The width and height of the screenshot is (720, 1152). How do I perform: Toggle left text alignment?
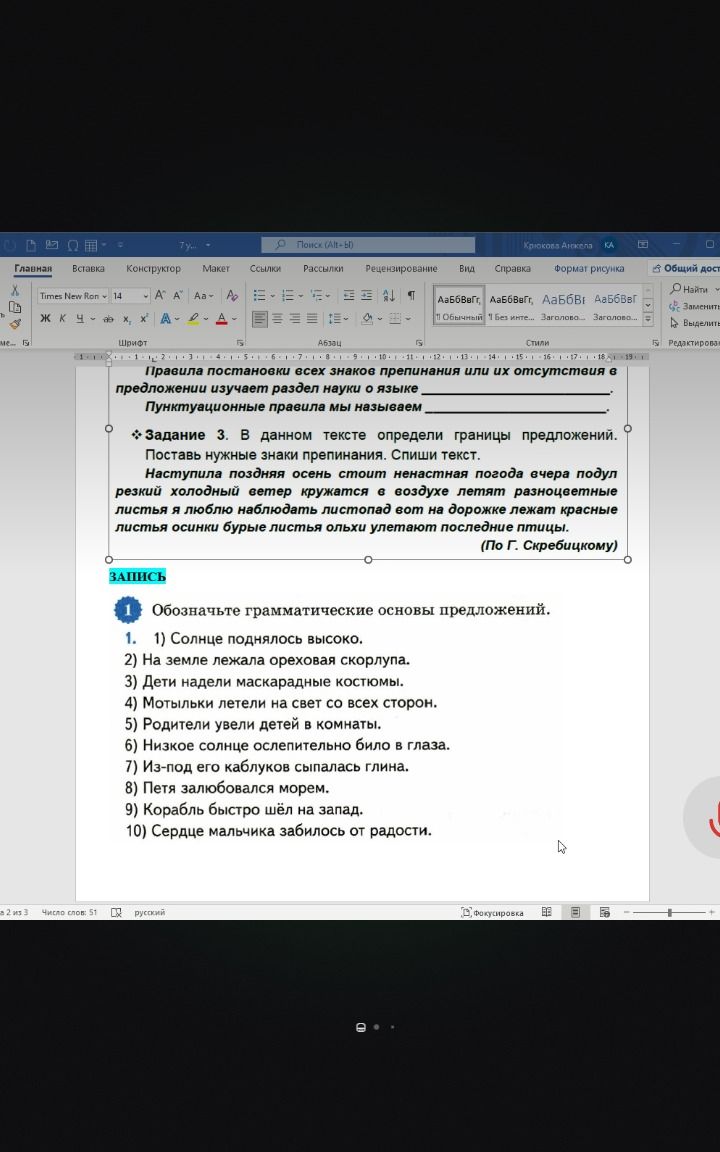[259, 318]
